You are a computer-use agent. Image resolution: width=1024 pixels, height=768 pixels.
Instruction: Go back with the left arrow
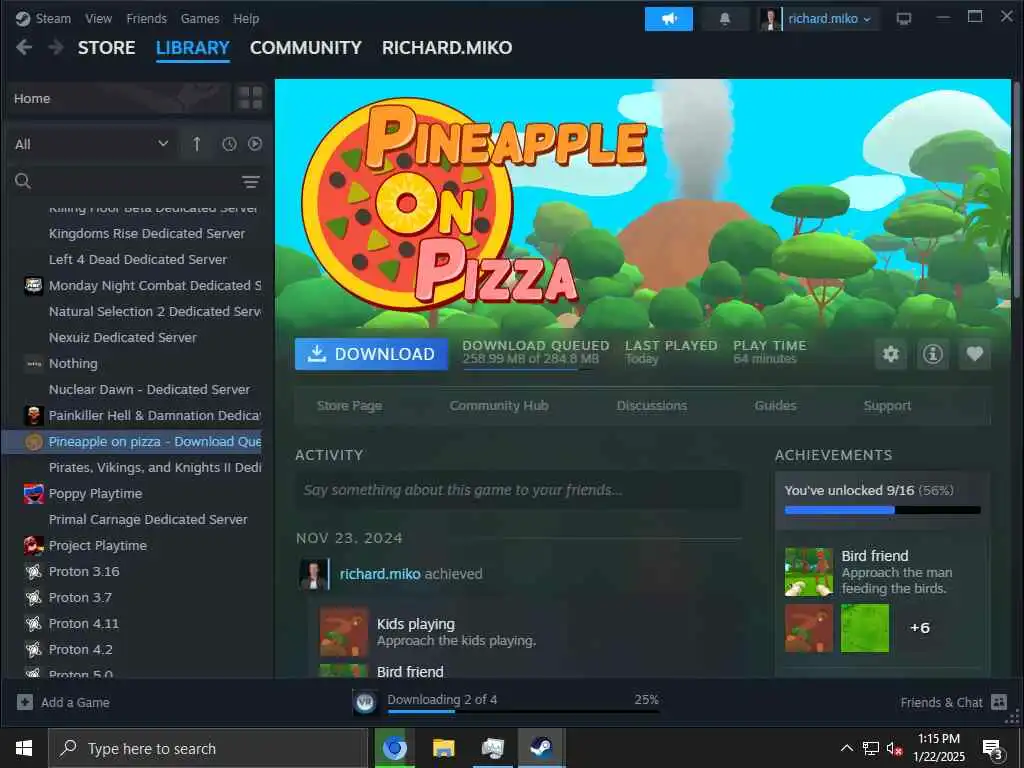click(24, 47)
